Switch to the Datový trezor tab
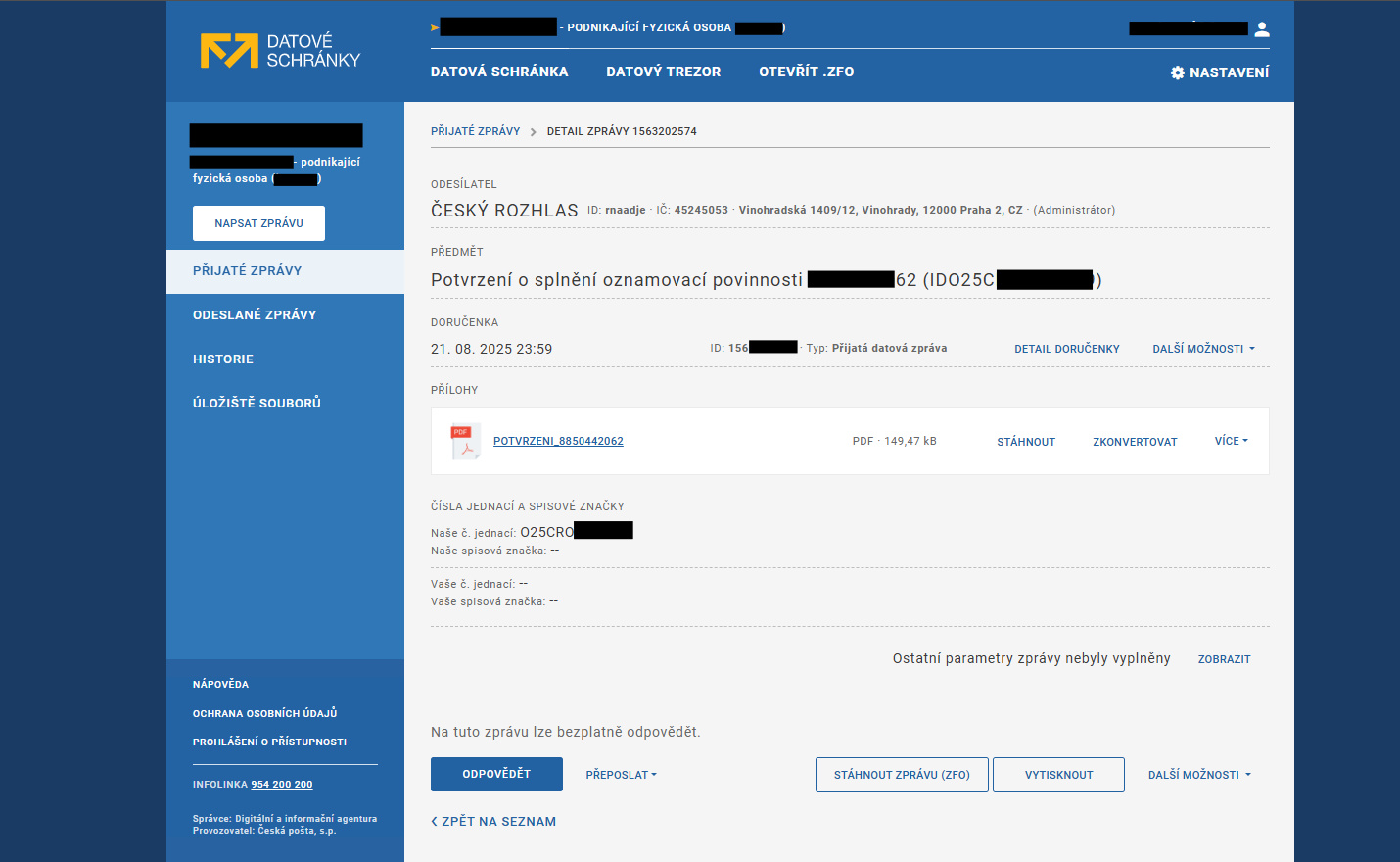 663,72
